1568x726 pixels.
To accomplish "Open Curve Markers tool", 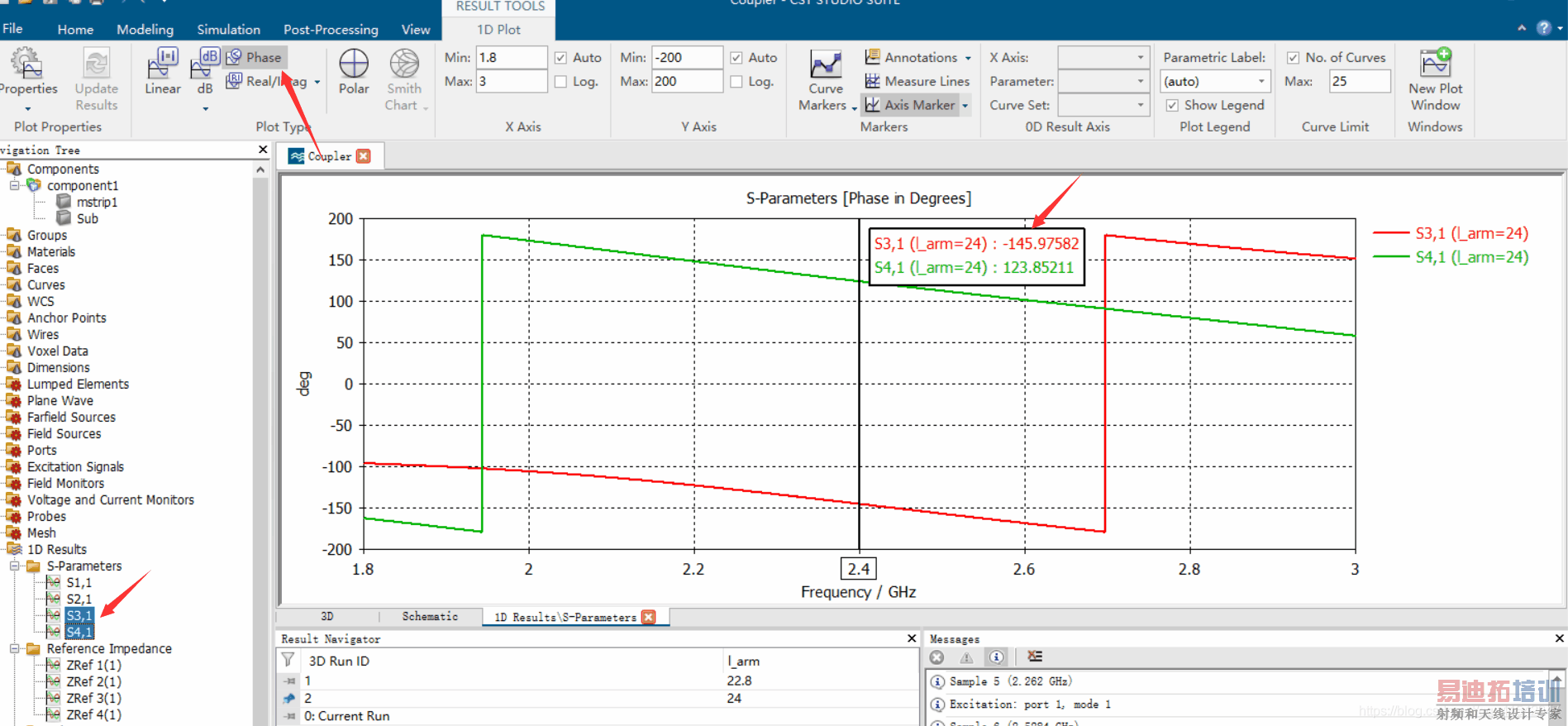I will pos(825,80).
